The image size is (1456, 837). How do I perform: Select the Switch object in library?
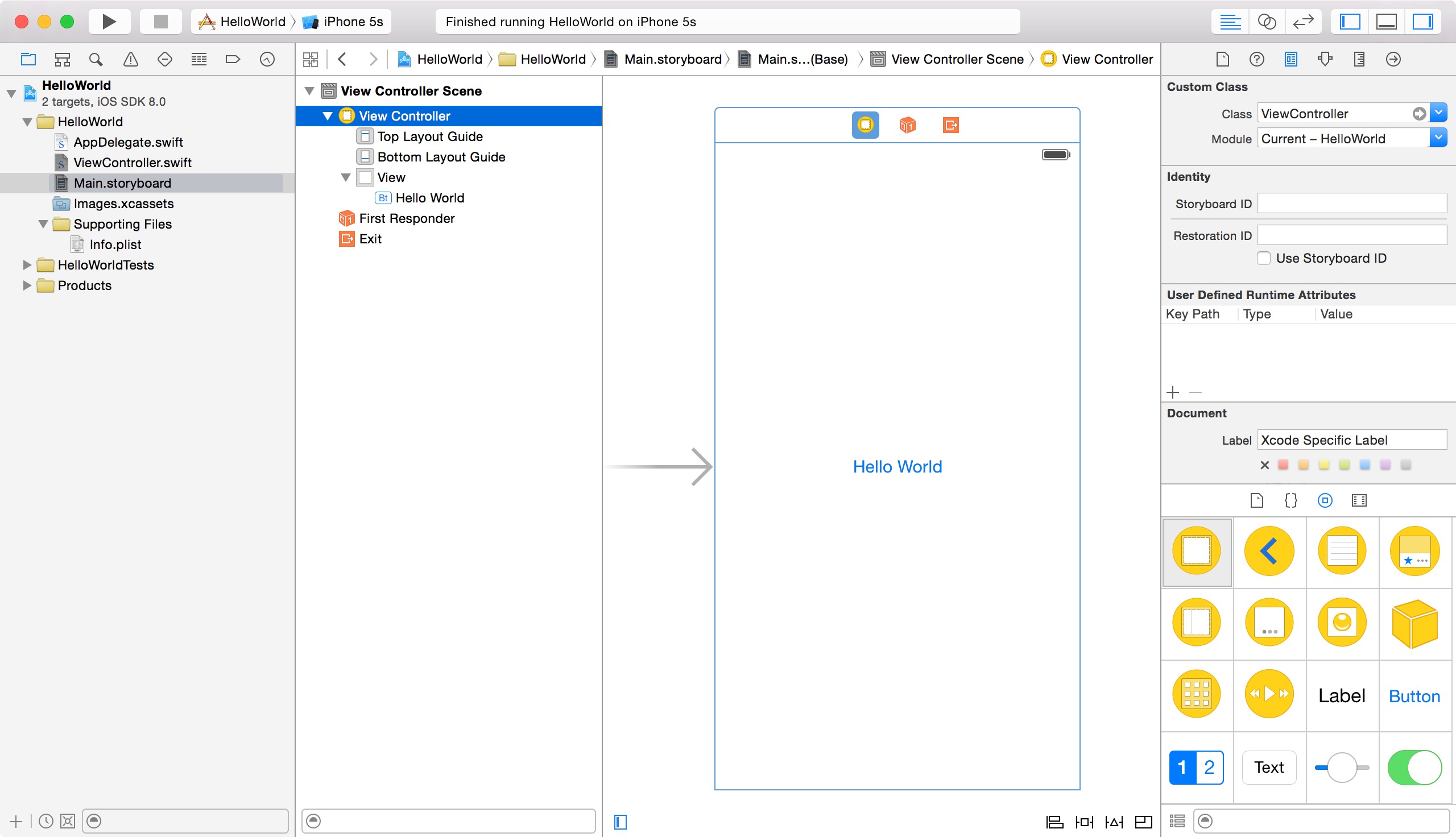point(1414,768)
